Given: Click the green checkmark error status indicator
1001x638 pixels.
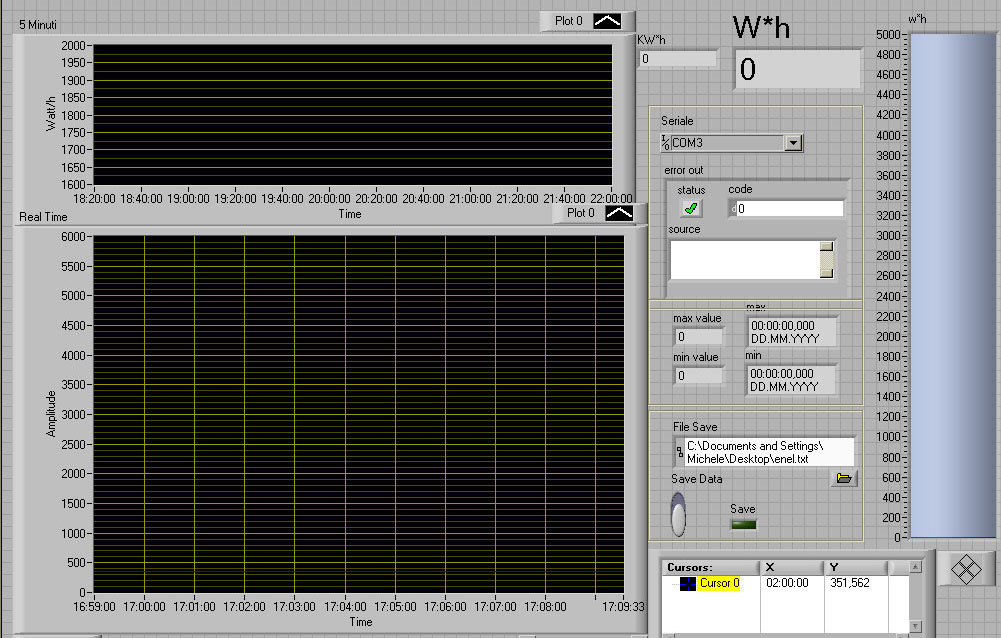Looking at the screenshot, I should click(690, 208).
